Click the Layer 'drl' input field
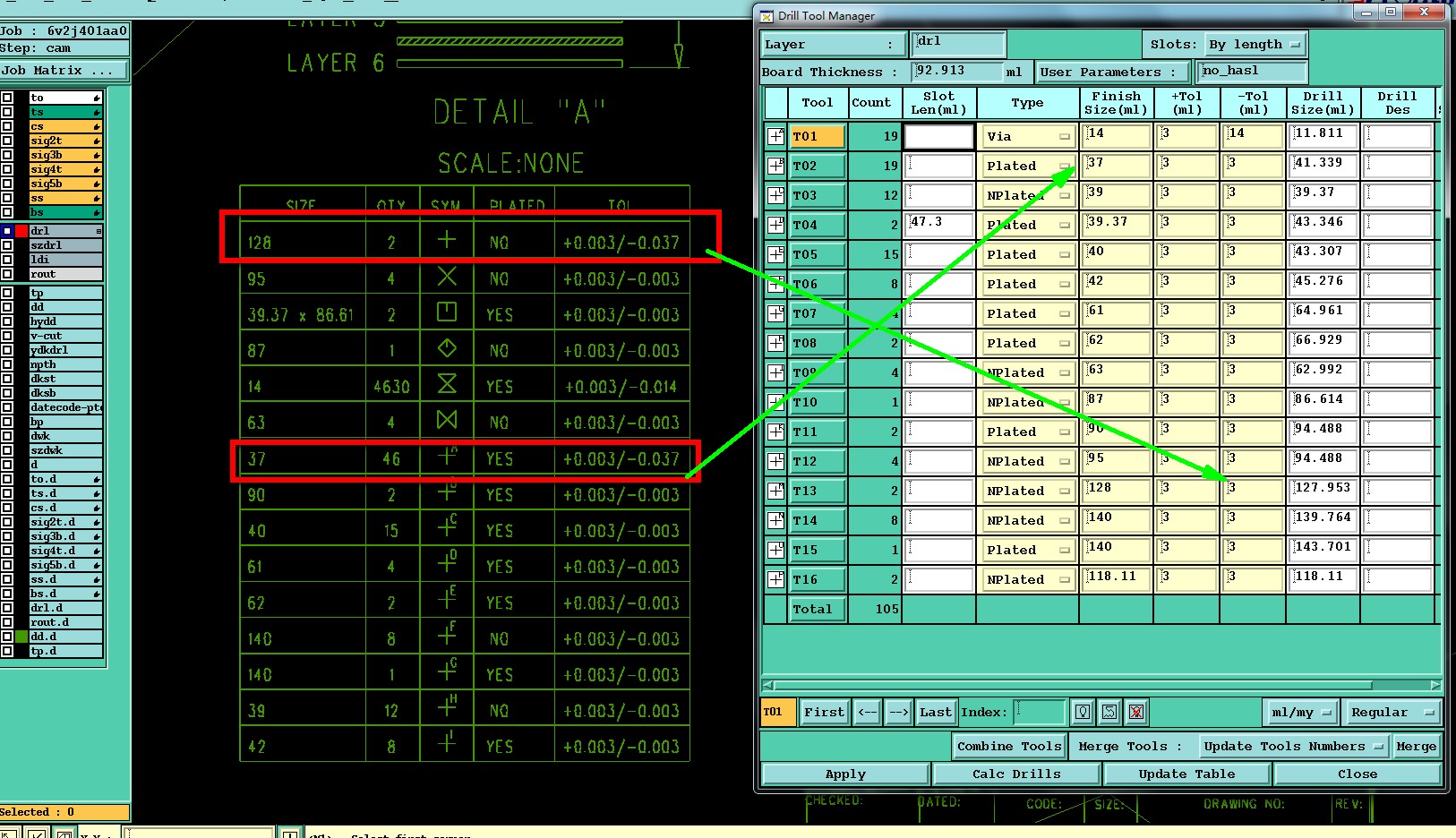The image size is (1456, 838). click(x=958, y=44)
